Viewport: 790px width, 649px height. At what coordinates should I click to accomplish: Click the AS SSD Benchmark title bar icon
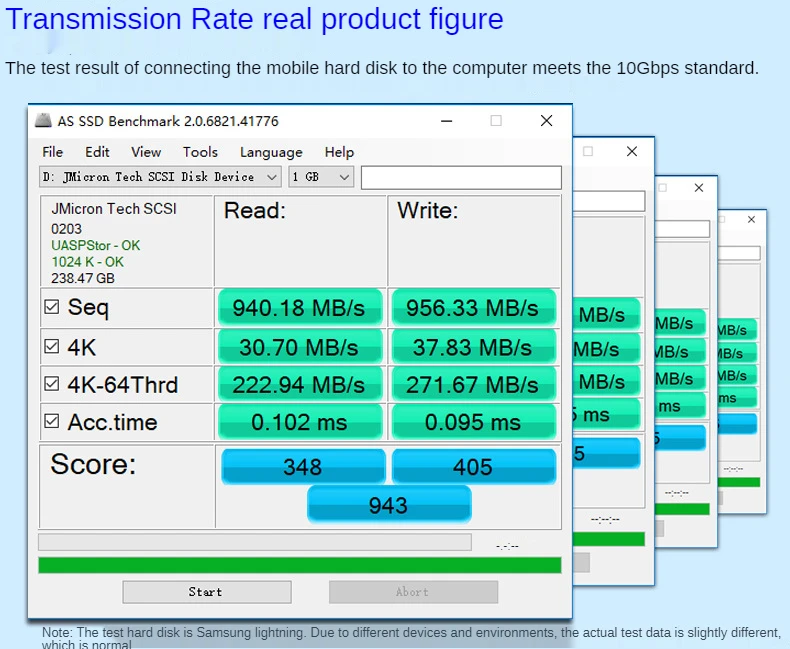[43, 121]
